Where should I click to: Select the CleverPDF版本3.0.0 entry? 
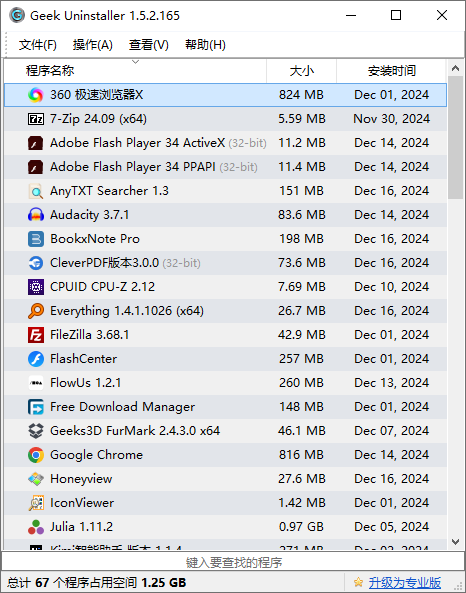(104, 263)
